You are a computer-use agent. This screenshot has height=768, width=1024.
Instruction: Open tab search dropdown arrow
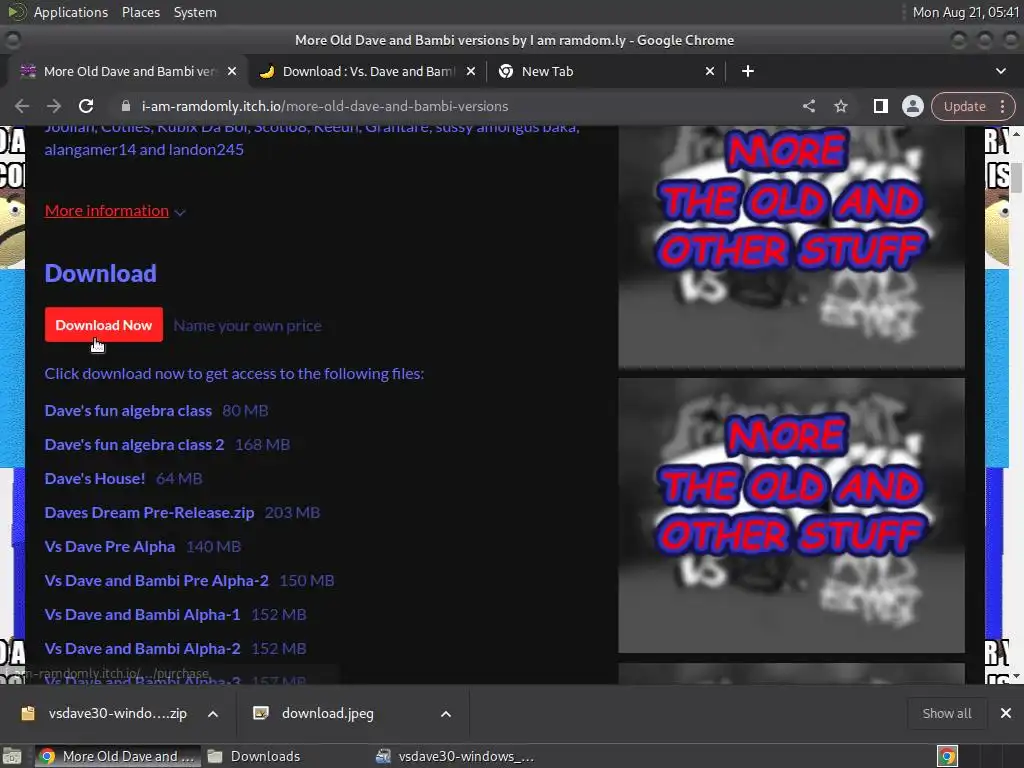coord(1000,71)
